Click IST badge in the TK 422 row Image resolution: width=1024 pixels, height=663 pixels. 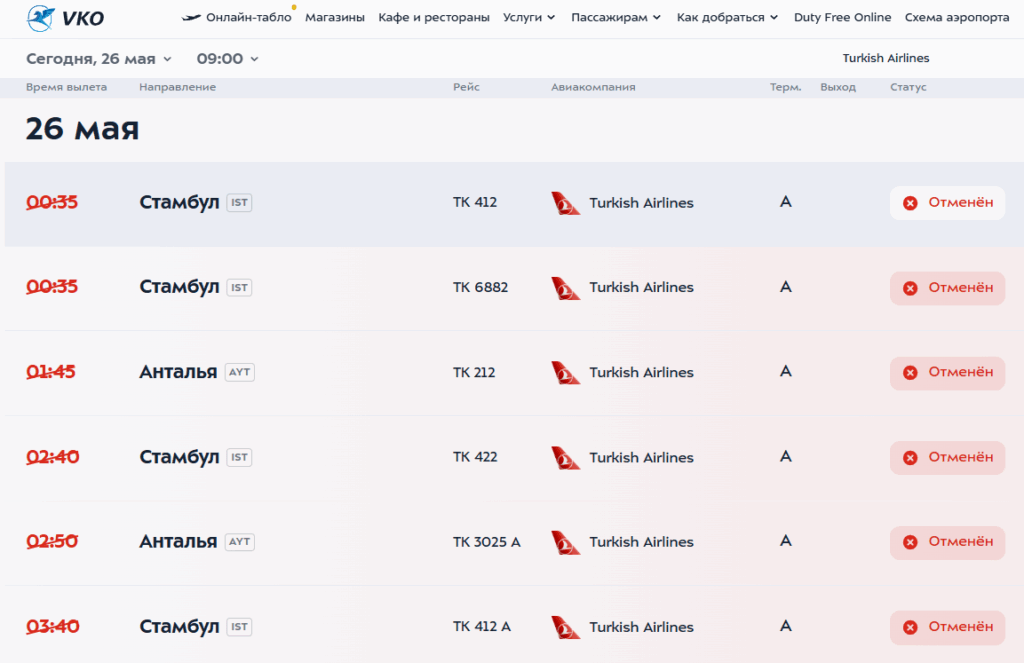click(239, 457)
